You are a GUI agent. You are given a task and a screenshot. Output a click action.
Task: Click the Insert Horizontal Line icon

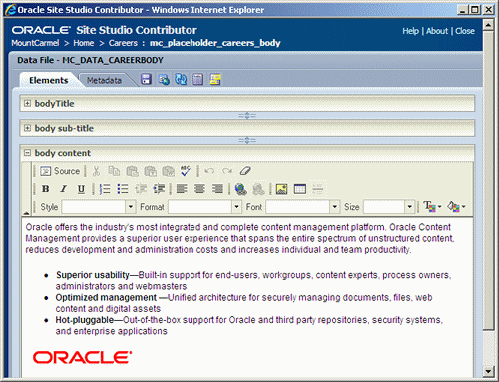tap(318, 189)
